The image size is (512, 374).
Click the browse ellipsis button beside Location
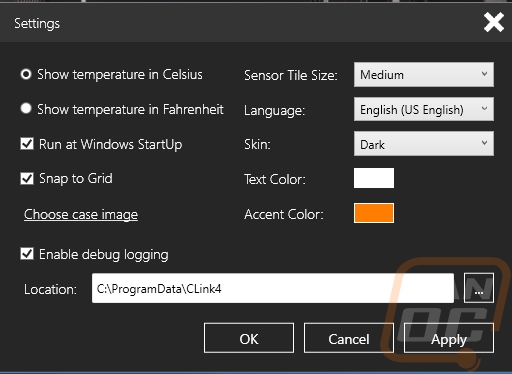(x=479, y=288)
